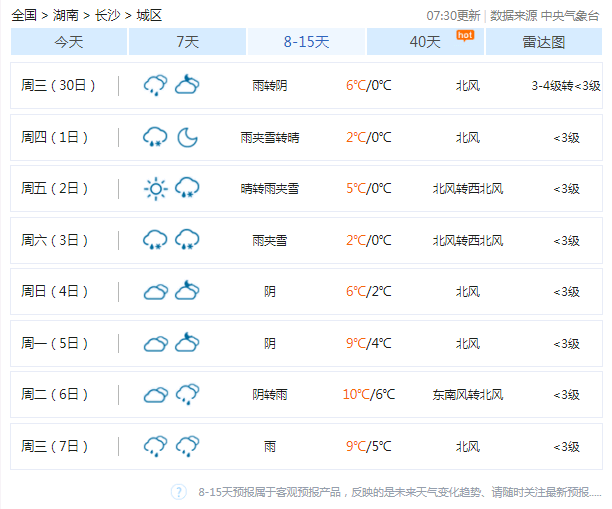Click the temperature 6℃/0℃
The height and width of the screenshot is (509, 612).
[368, 85]
